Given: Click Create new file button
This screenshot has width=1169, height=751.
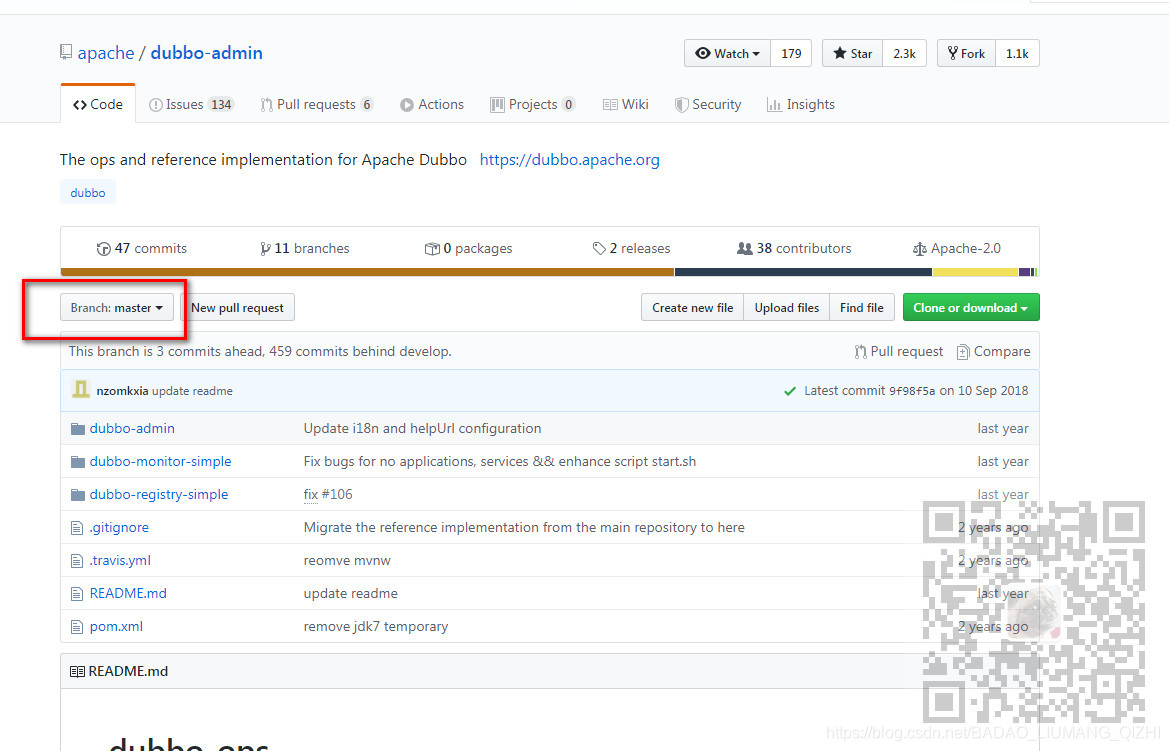Looking at the screenshot, I should (692, 307).
